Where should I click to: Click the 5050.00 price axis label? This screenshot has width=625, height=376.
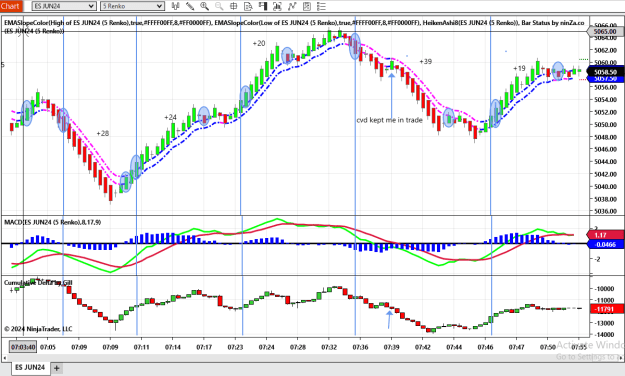605,125
